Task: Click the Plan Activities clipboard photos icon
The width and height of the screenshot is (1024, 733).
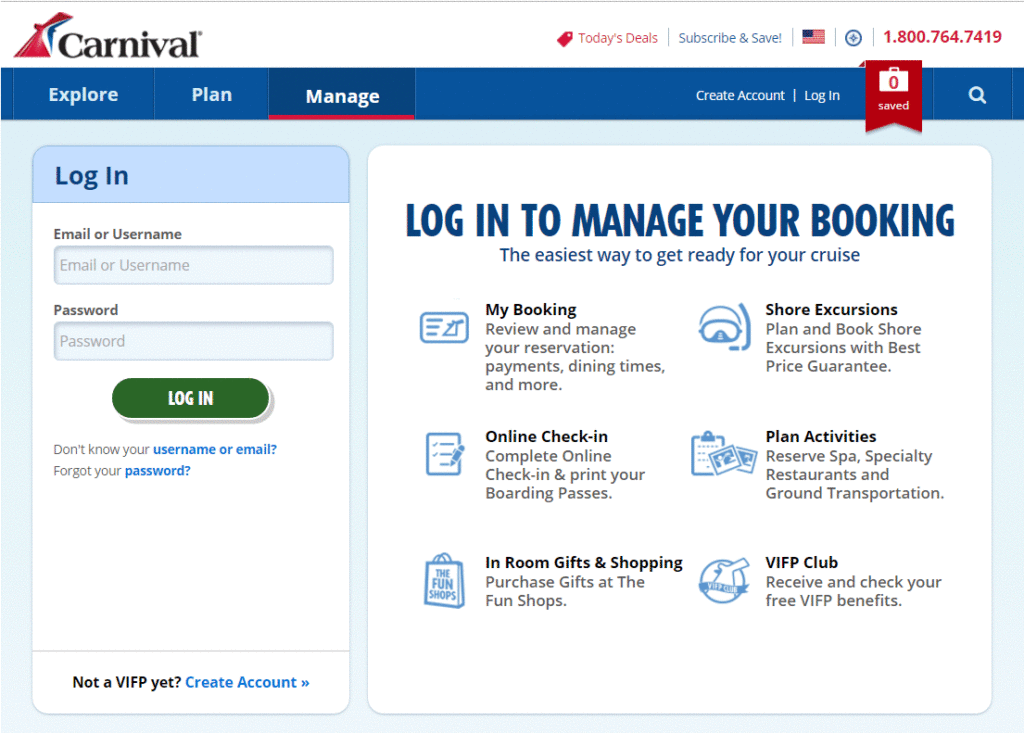Action: coord(723,454)
